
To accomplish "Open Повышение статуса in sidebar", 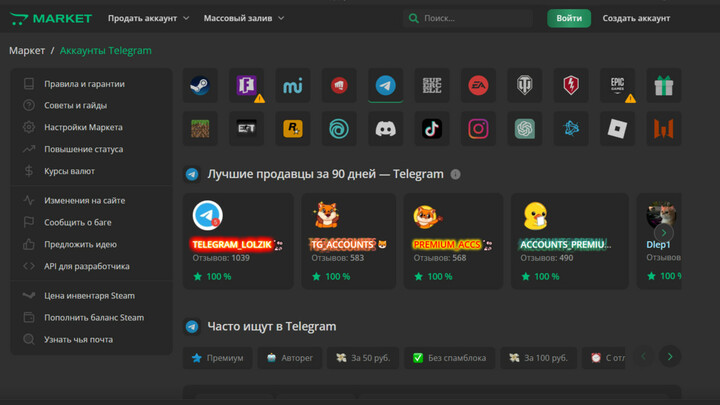I will pos(91,149).
